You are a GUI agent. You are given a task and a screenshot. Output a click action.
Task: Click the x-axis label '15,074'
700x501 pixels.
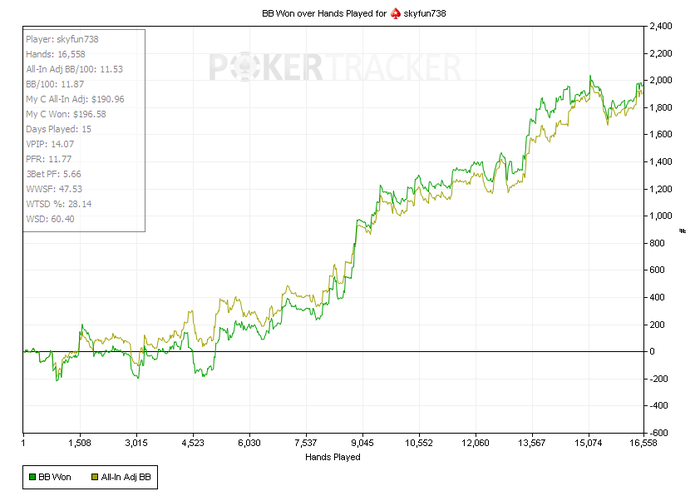point(588,443)
